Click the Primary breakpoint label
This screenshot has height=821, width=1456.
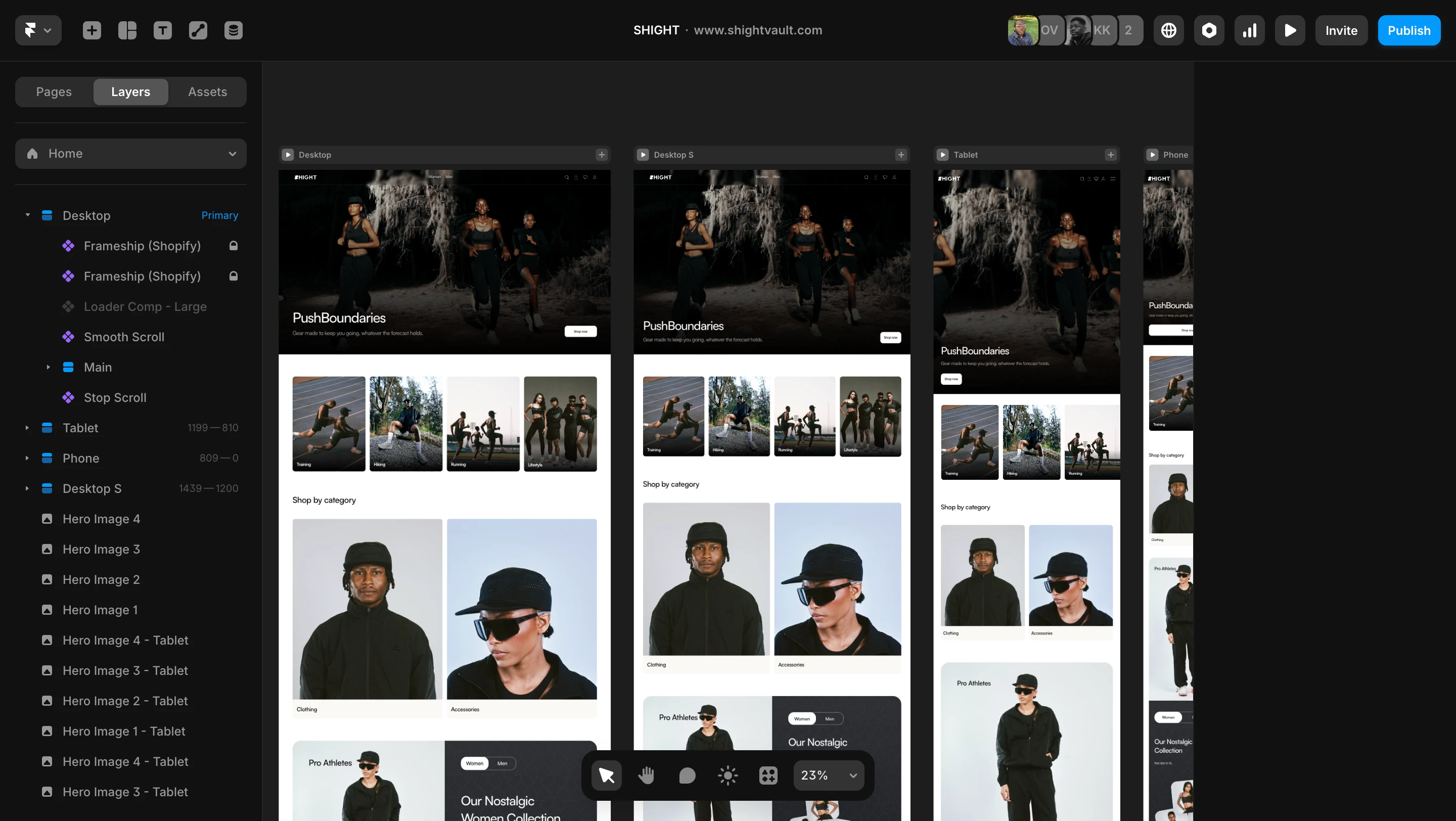click(220, 215)
